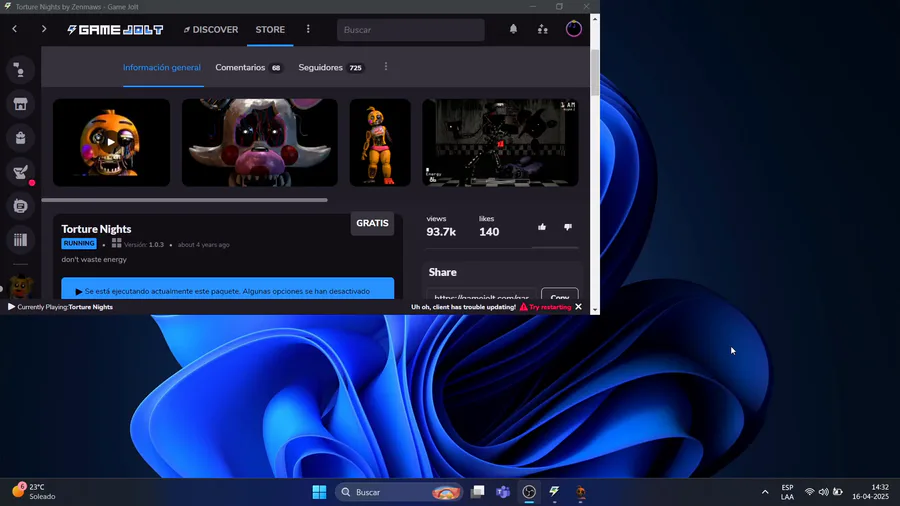This screenshot has height=506, width=900.
Task: Like the game with thumbs up
Action: point(542,227)
